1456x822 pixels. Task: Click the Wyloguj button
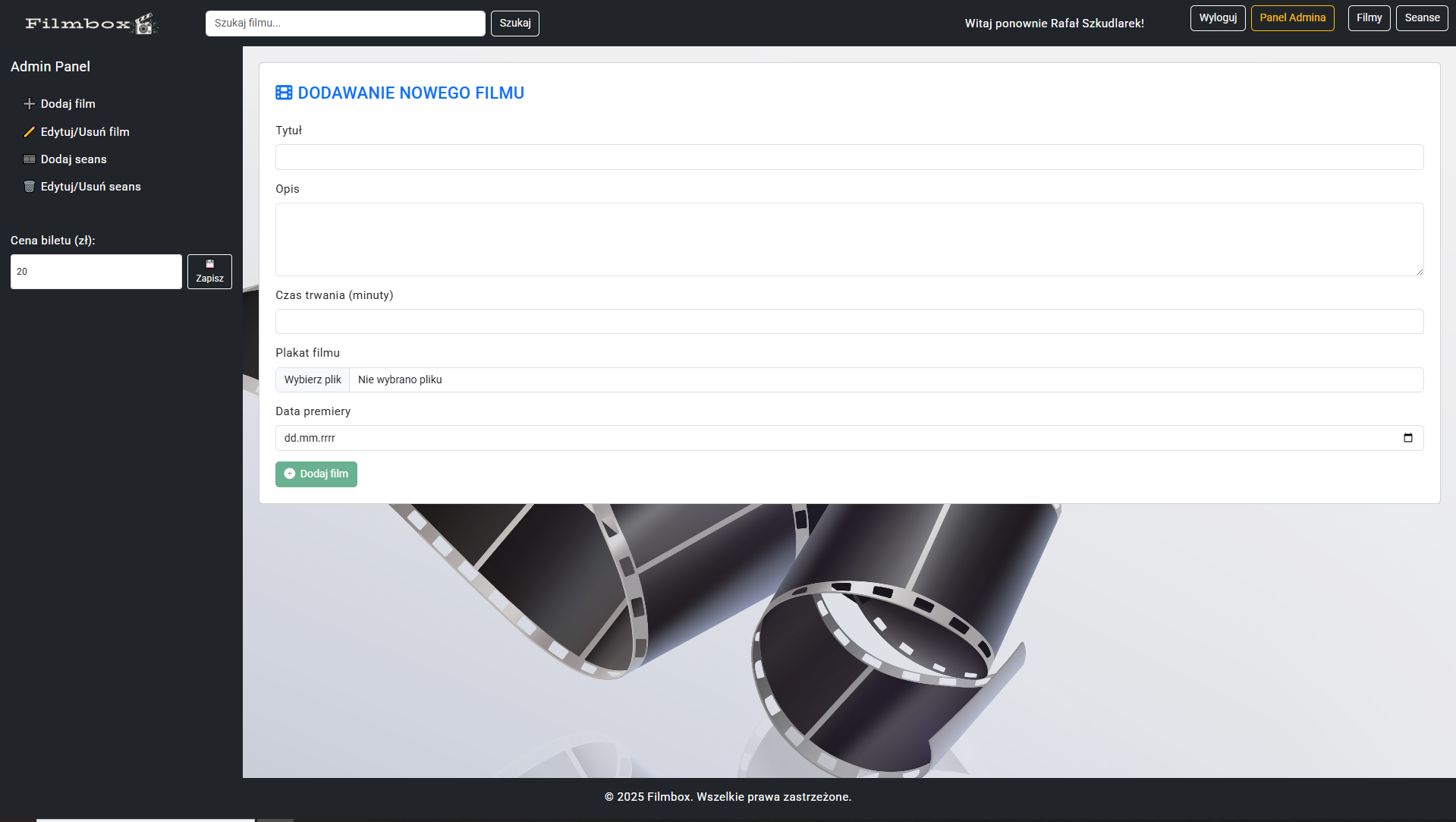coord(1218,18)
